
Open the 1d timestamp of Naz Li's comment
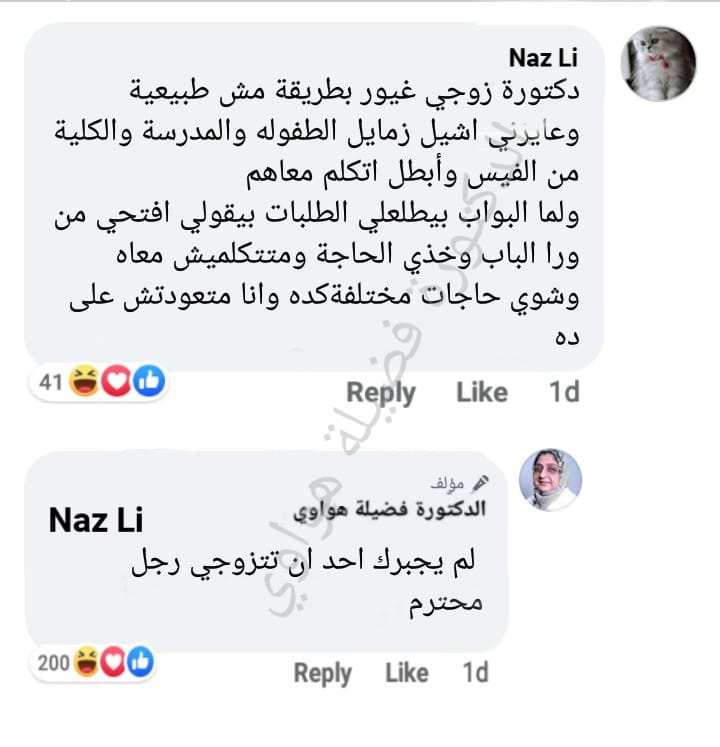click(564, 392)
